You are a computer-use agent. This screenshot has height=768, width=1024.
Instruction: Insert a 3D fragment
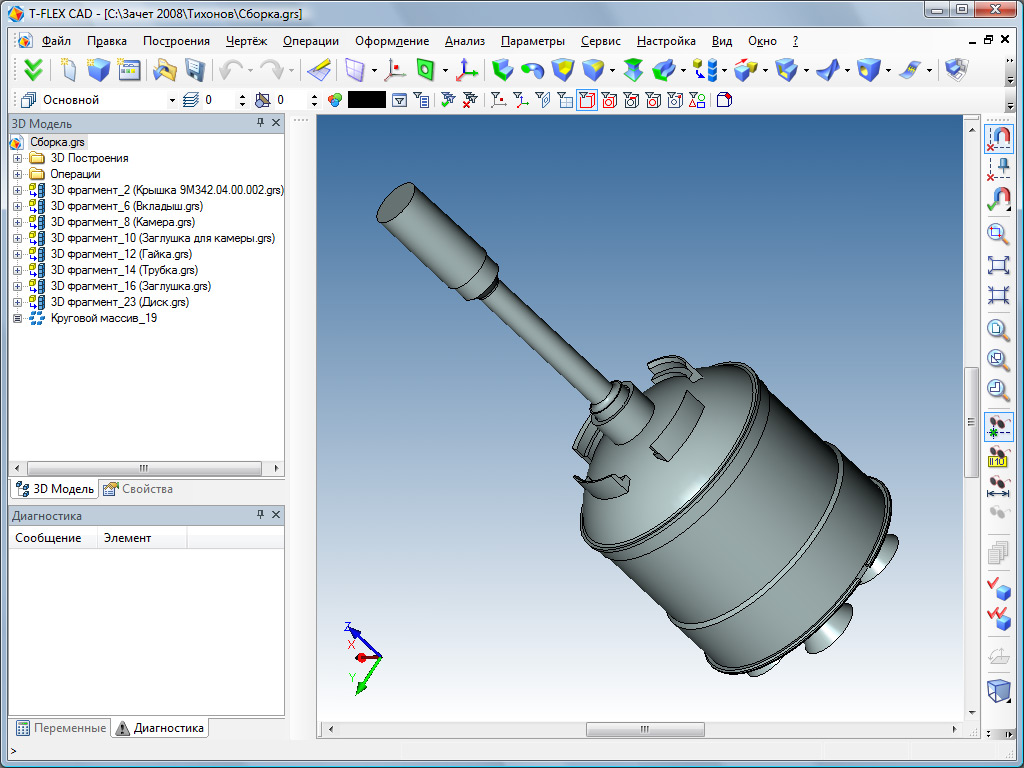click(x=705, y=69)
